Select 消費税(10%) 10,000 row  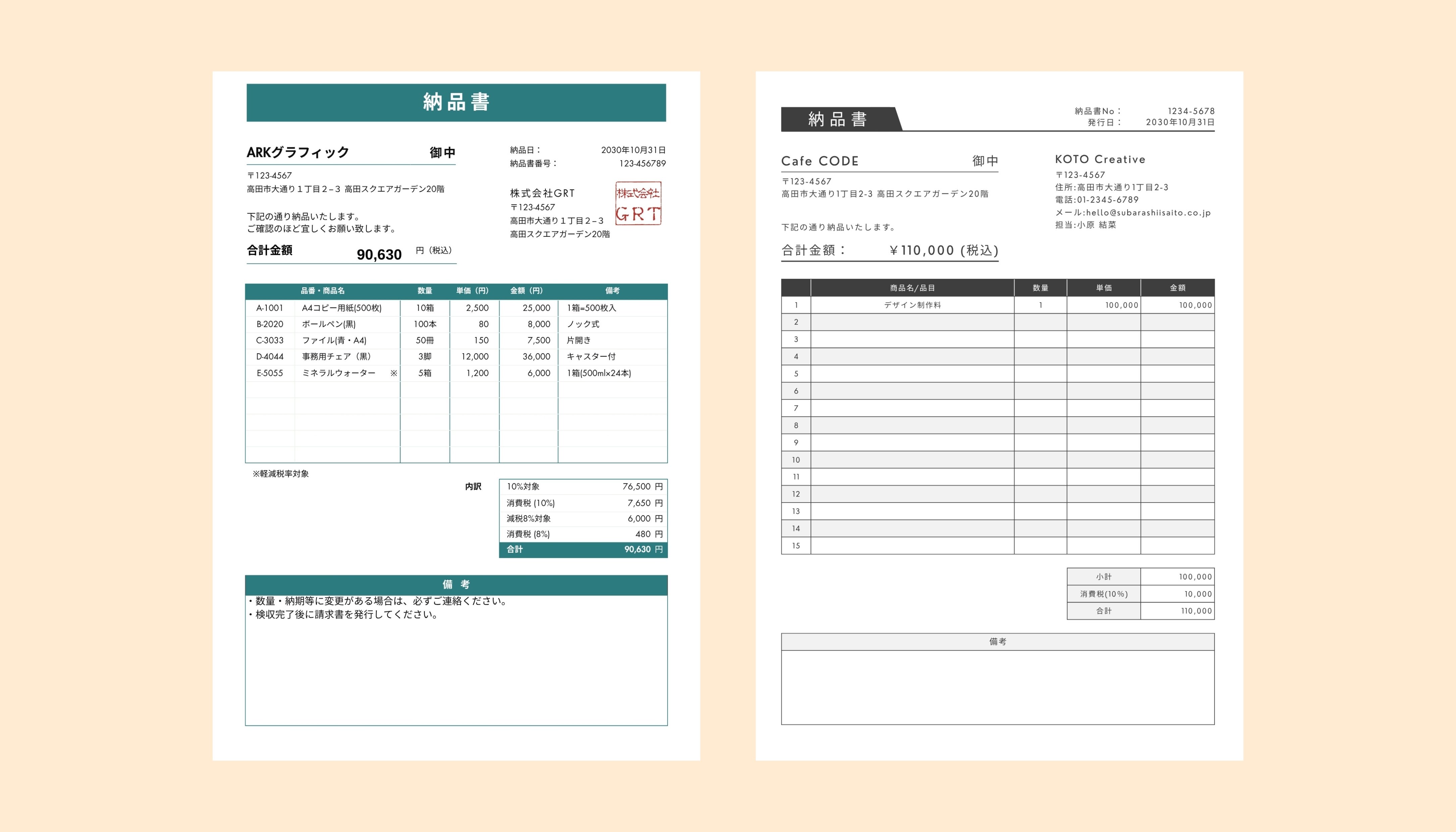tap(1141, 594)
